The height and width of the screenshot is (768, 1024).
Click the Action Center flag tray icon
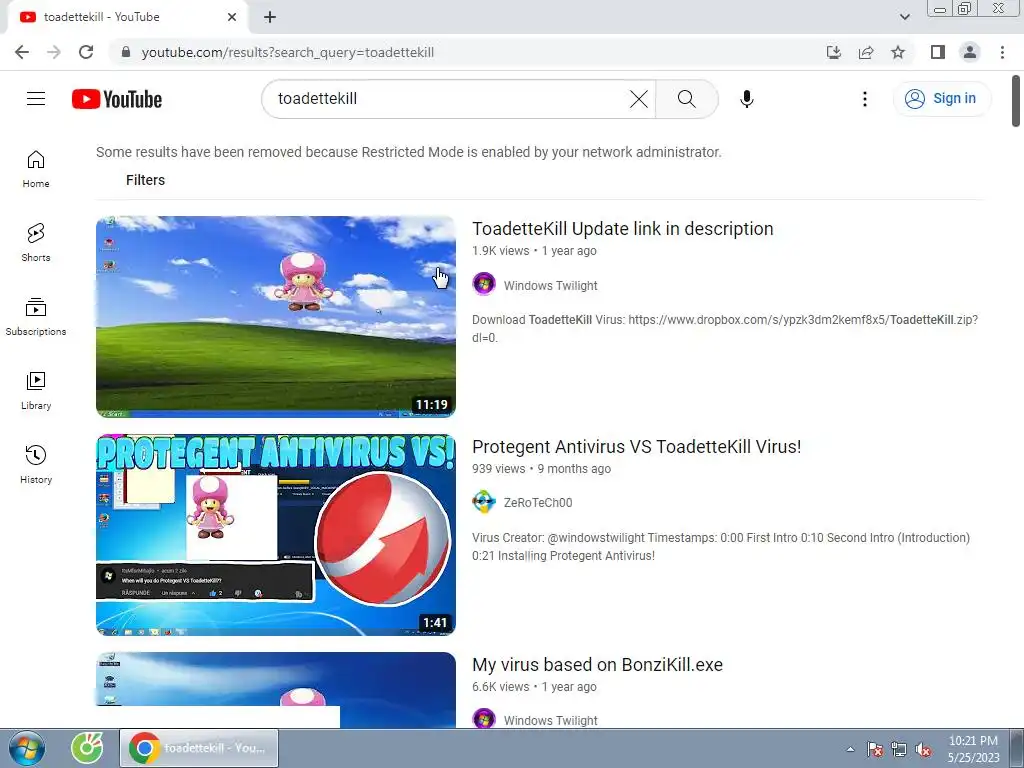pyautogui.click(x=875, y=749)
